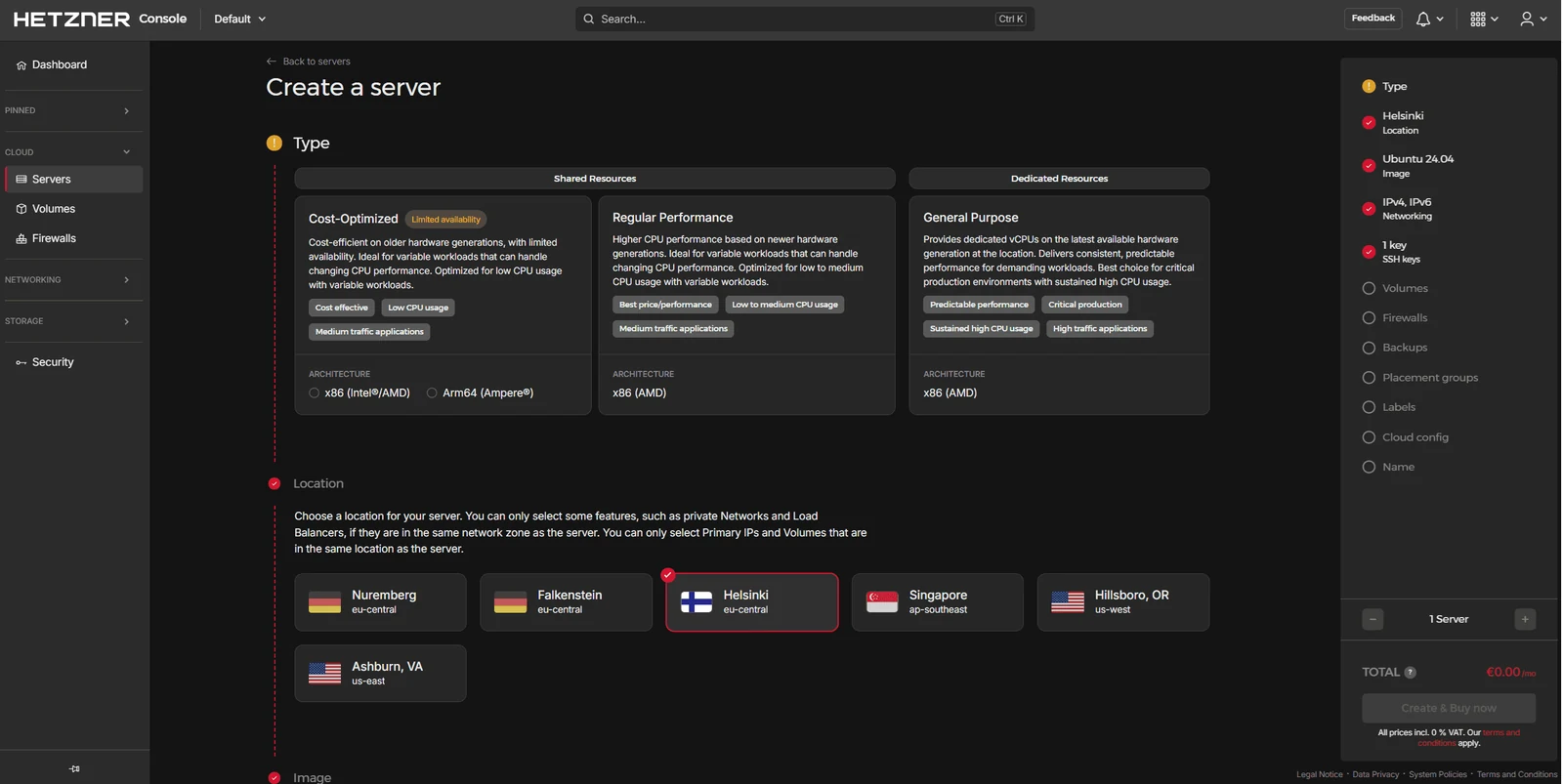Screen dimensions: 1563x784
Task: Click the Total help question icon
Action: click(1410, 672)
